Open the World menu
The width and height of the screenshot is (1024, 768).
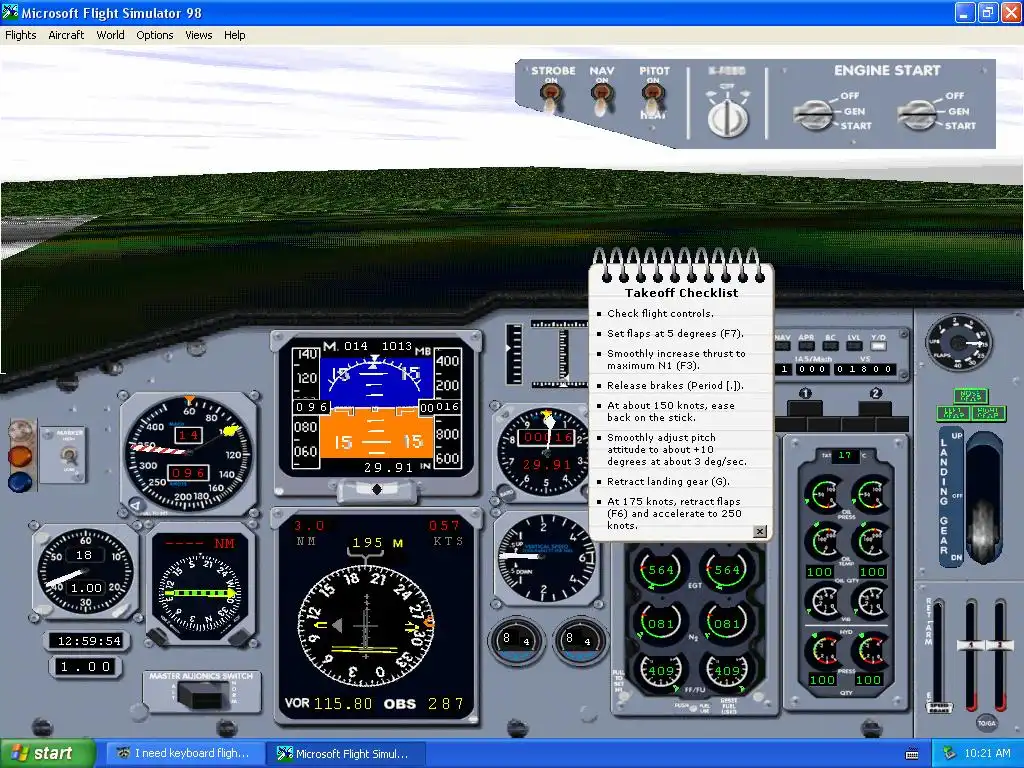point(110,35)
